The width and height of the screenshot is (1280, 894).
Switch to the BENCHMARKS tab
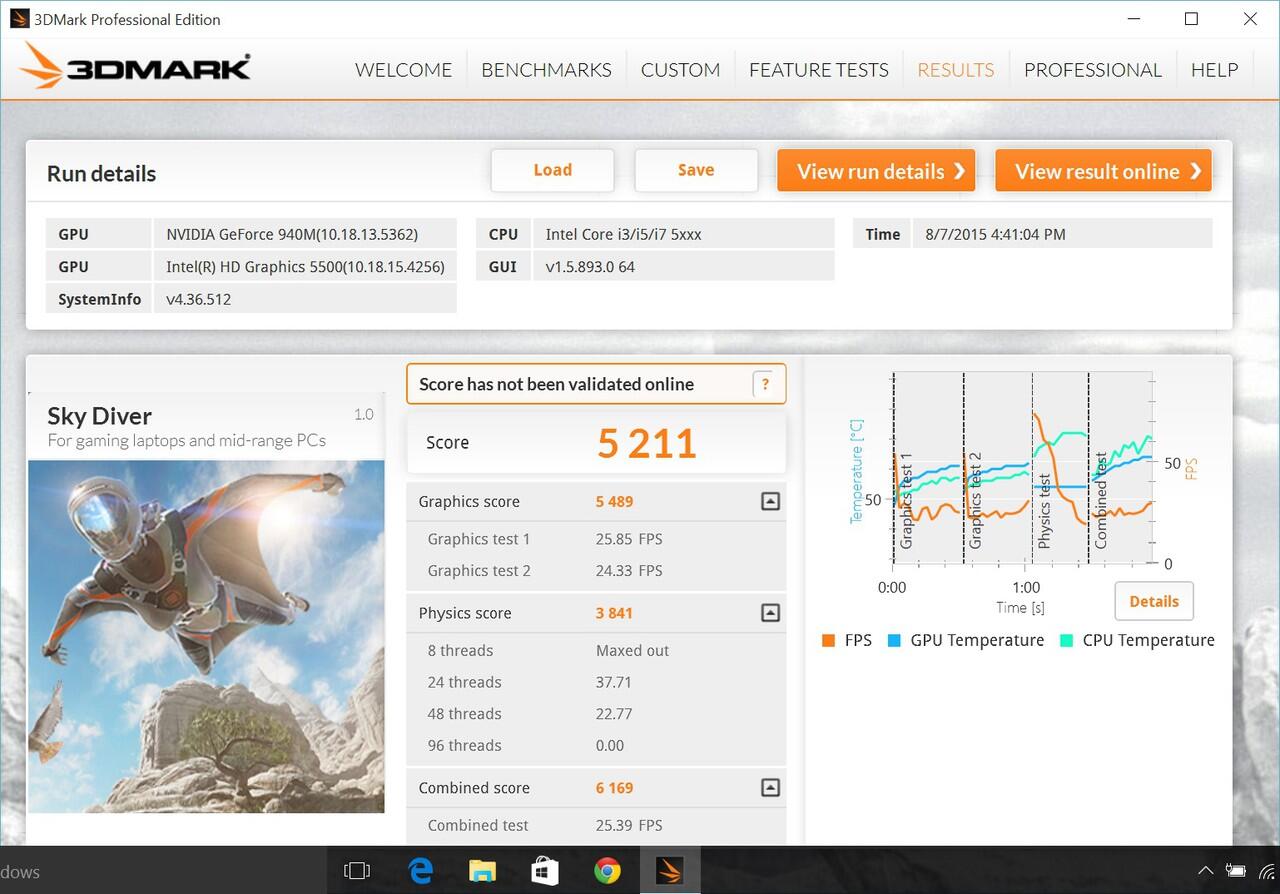pos(546,70)
